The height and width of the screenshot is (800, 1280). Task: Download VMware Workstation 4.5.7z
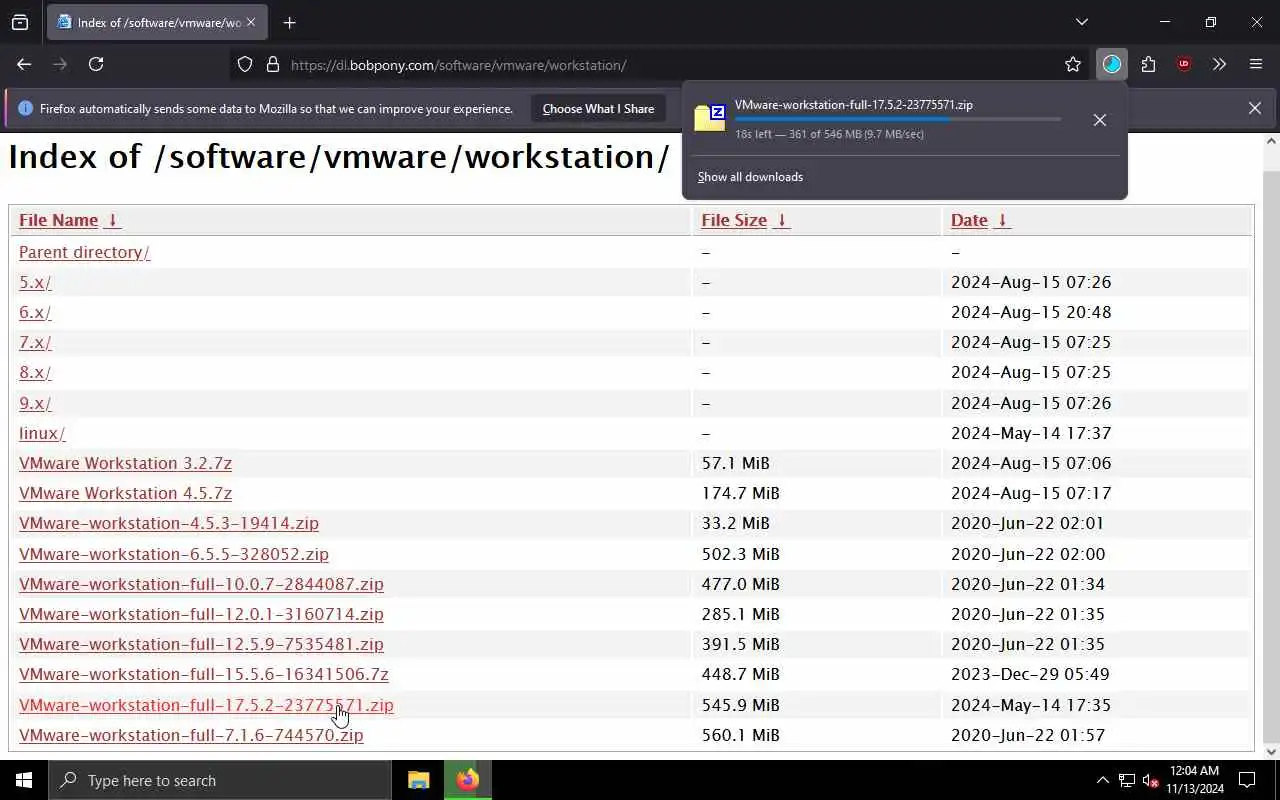[125, 493]
